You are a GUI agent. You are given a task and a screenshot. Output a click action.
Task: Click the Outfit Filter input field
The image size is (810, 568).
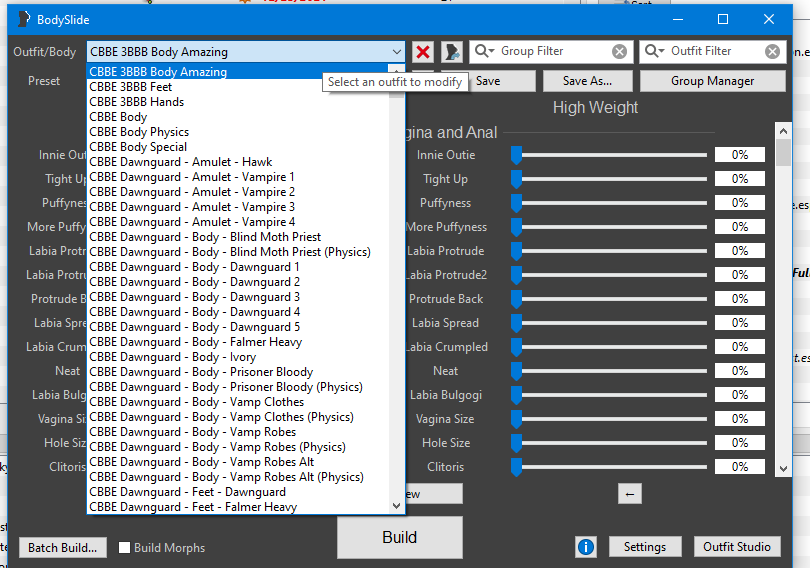pyautogui.click(x=715, y=51)
